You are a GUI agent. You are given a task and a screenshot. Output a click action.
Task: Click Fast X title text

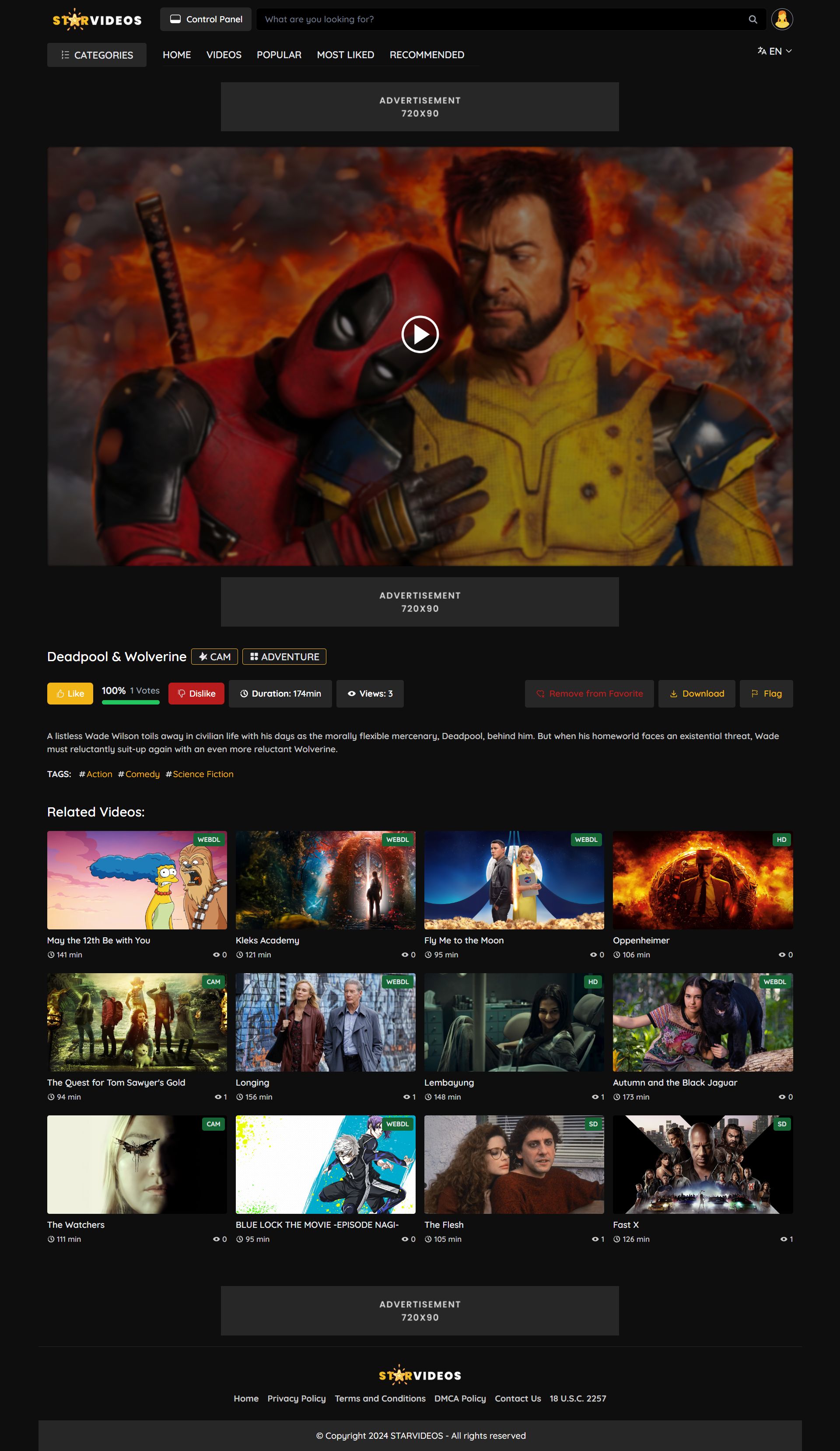[626, 1225]
